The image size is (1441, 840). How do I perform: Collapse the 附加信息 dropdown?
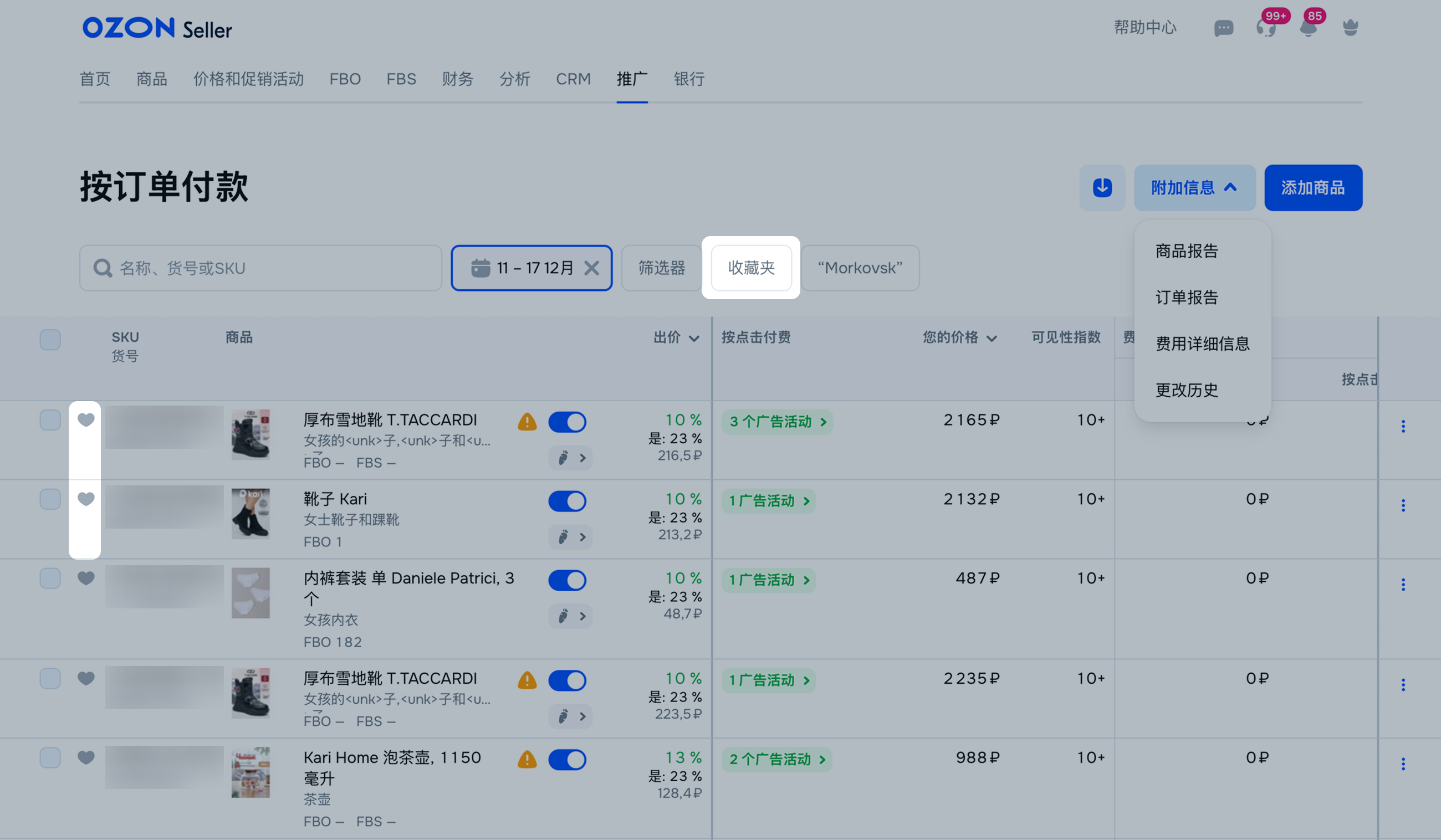tap(1194, 187)
